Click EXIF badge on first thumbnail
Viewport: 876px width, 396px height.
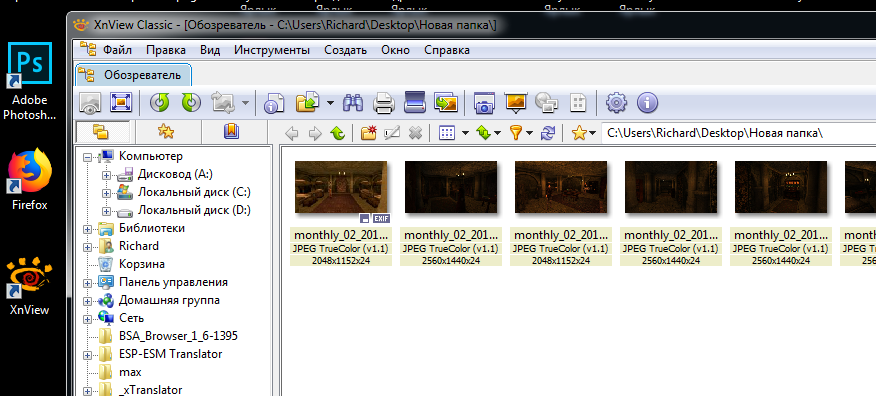pyautogui.click(x=382, y=218)
